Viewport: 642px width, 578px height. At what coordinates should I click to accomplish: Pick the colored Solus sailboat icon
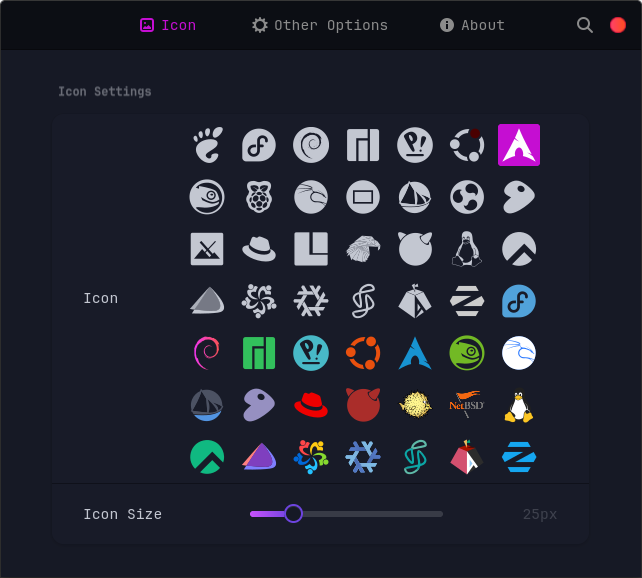(x=207, y=405)
